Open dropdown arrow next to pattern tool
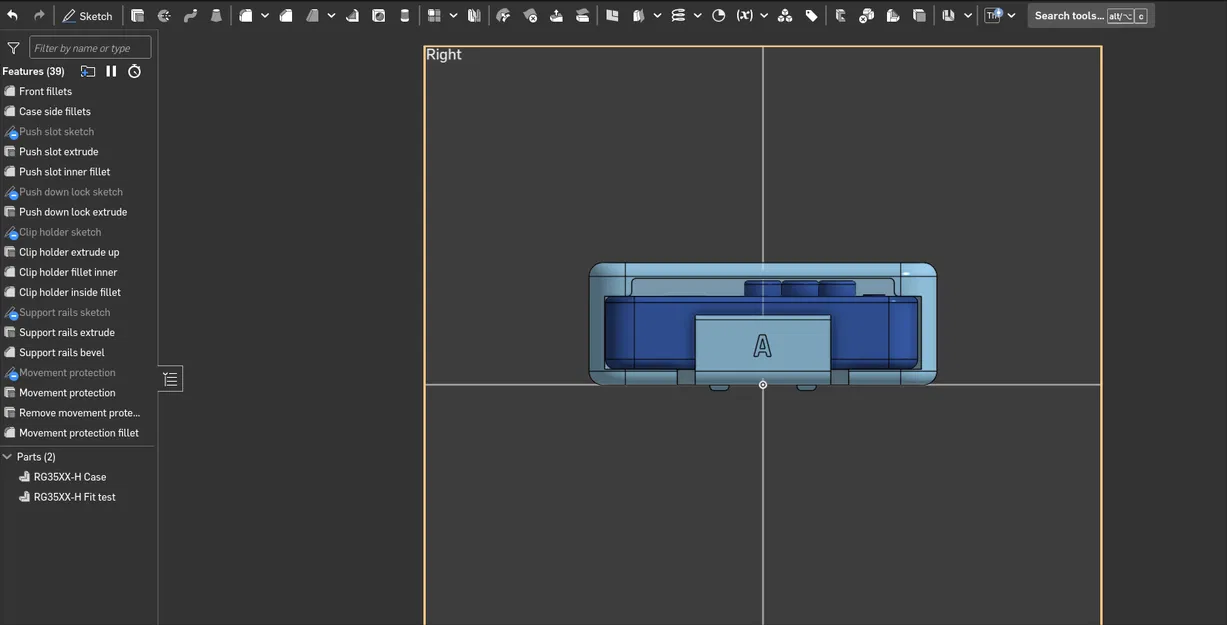The image size is (1227, 625). pyautogui.click(x=453, y=16)
